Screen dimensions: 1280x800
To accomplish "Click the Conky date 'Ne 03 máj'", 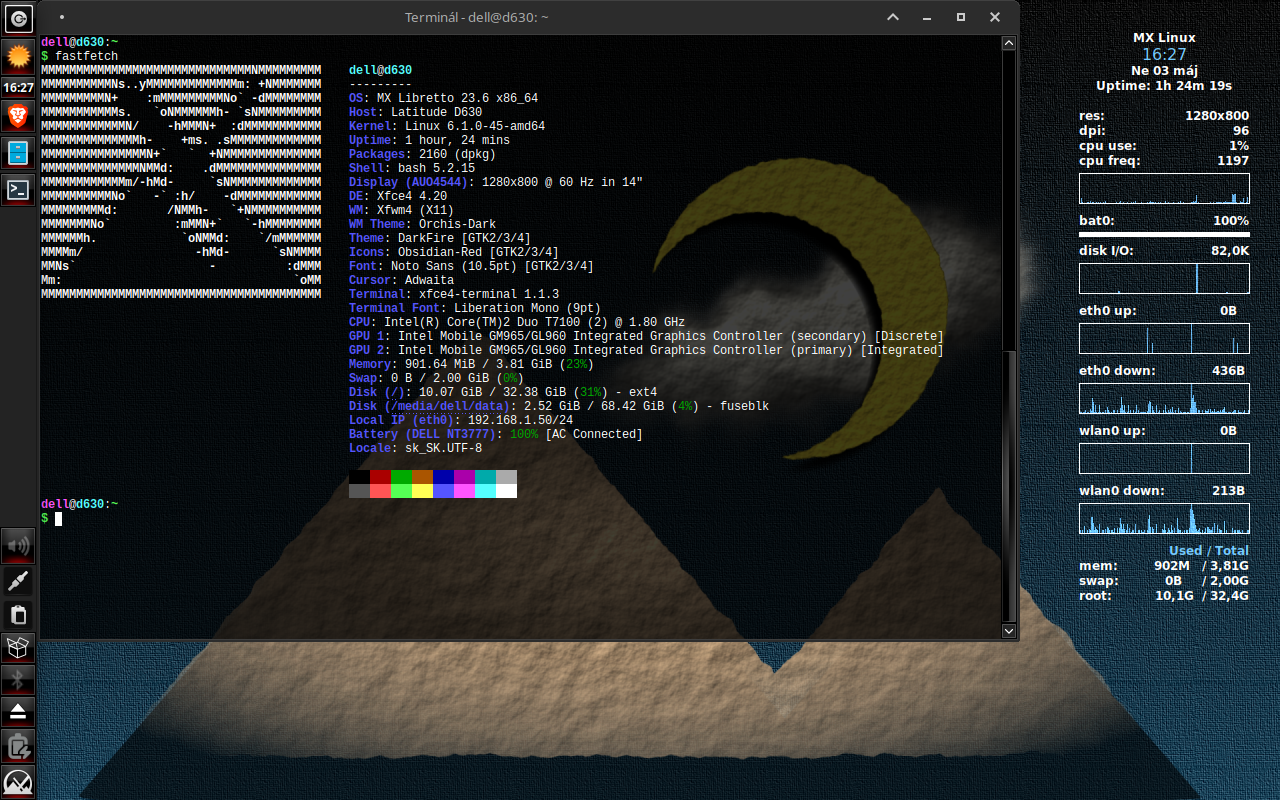I will point(1164,70).
